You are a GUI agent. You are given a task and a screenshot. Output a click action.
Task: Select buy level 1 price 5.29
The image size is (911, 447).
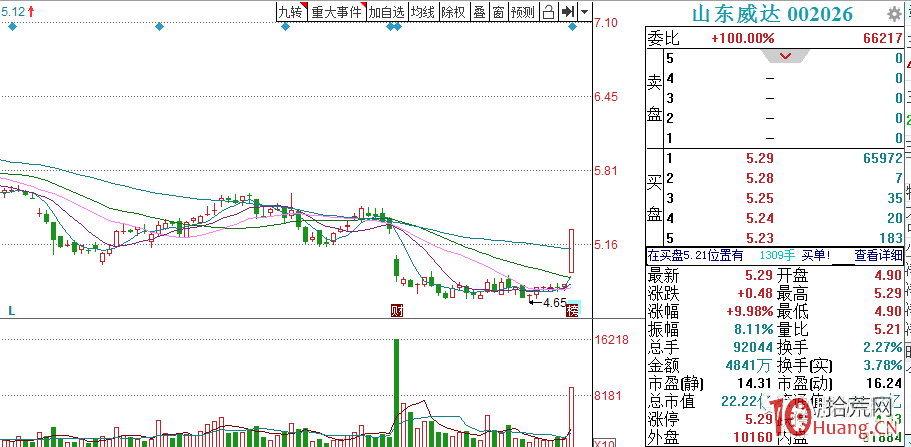[758, 158]
